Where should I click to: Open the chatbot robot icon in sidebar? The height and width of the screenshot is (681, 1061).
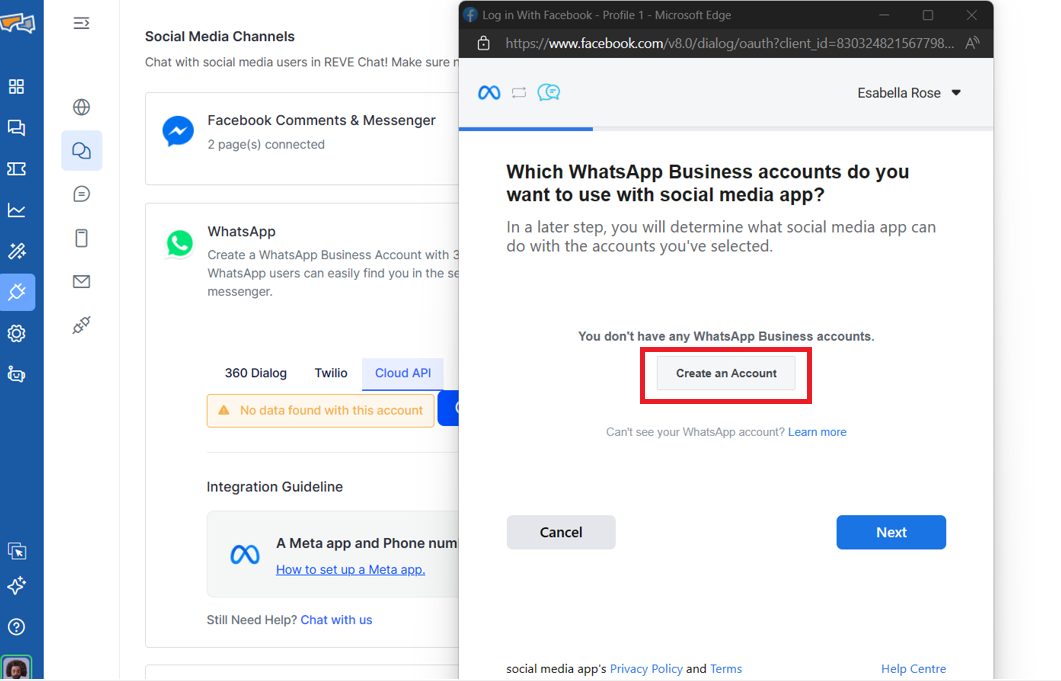[16, 374]
